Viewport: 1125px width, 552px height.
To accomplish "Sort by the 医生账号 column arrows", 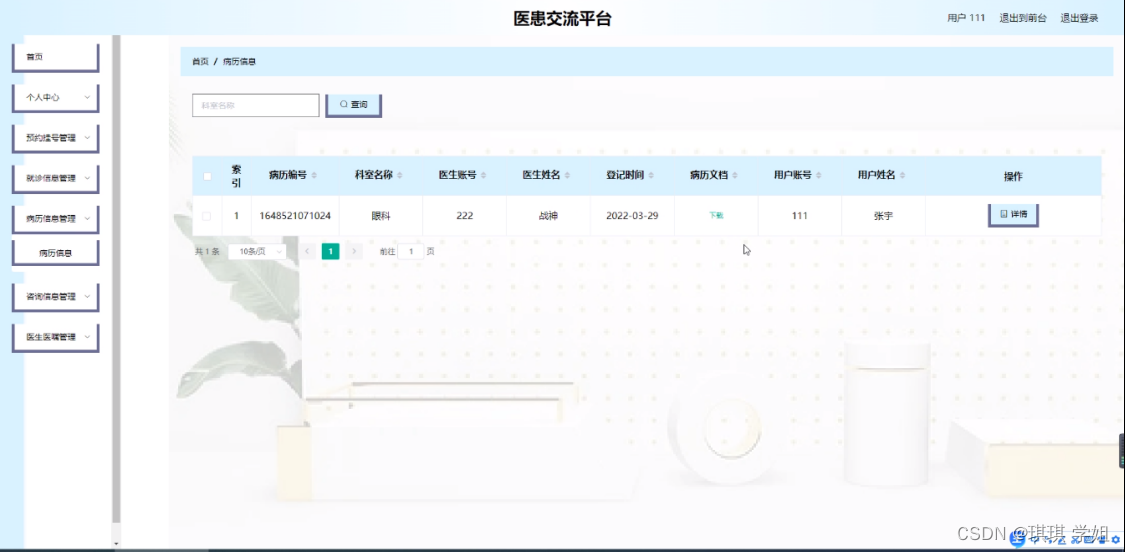I will point(484,176).
